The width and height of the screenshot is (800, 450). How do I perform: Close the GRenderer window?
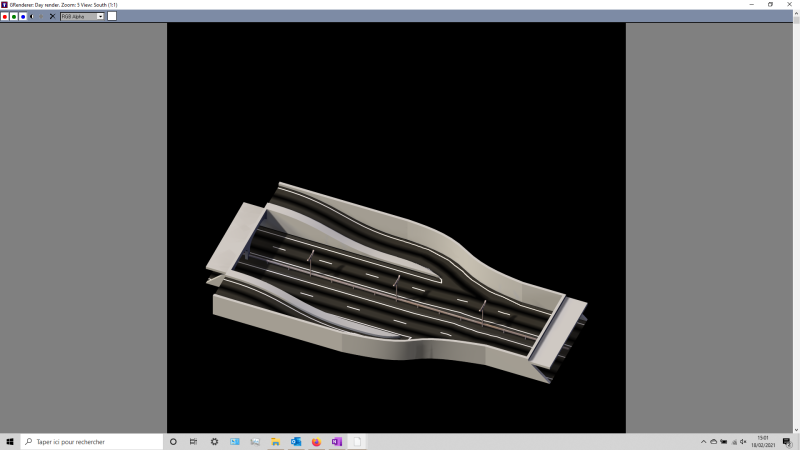[789, 5]
